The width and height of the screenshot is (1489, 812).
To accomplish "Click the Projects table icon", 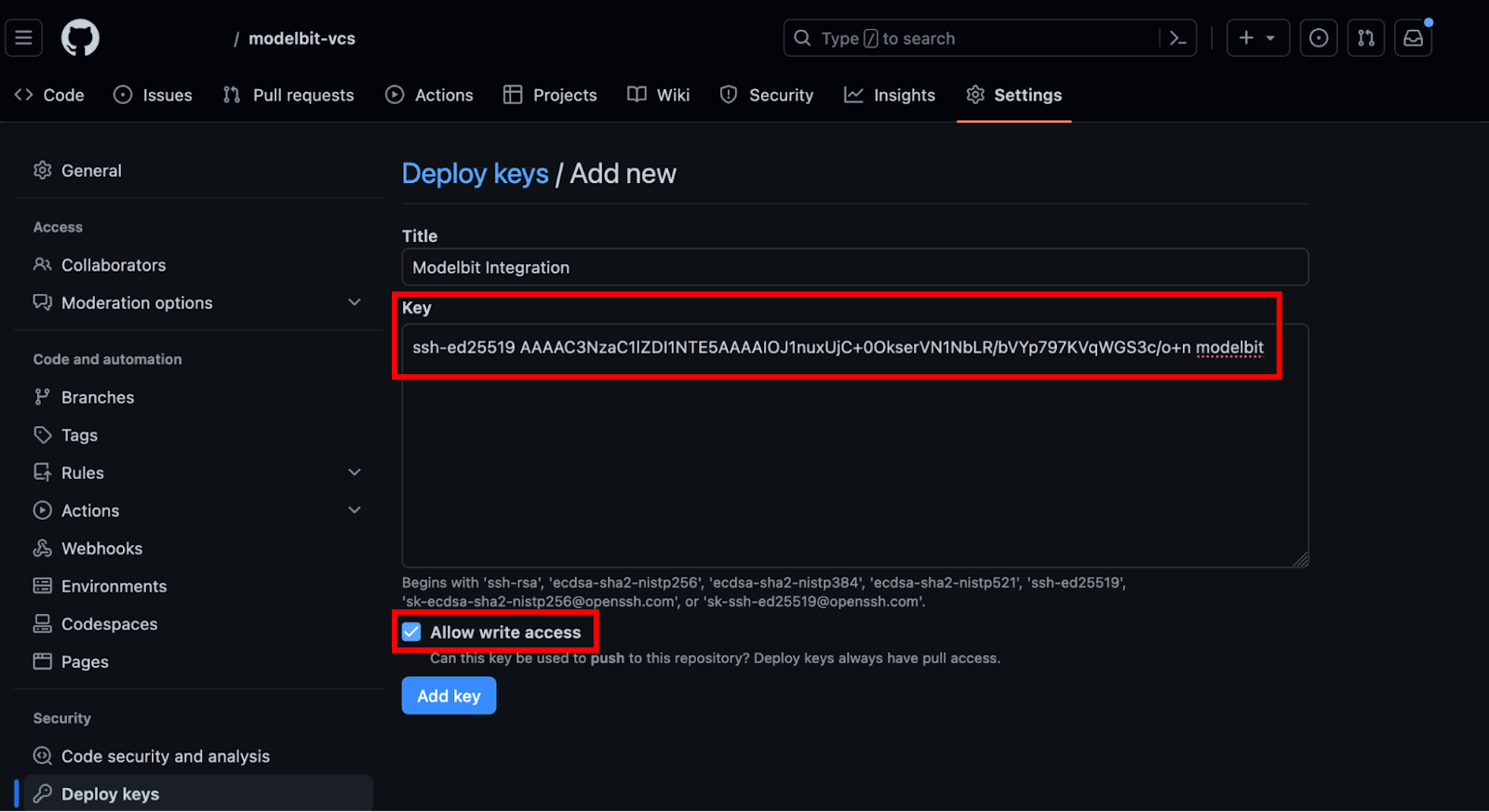I will (513, 95).
